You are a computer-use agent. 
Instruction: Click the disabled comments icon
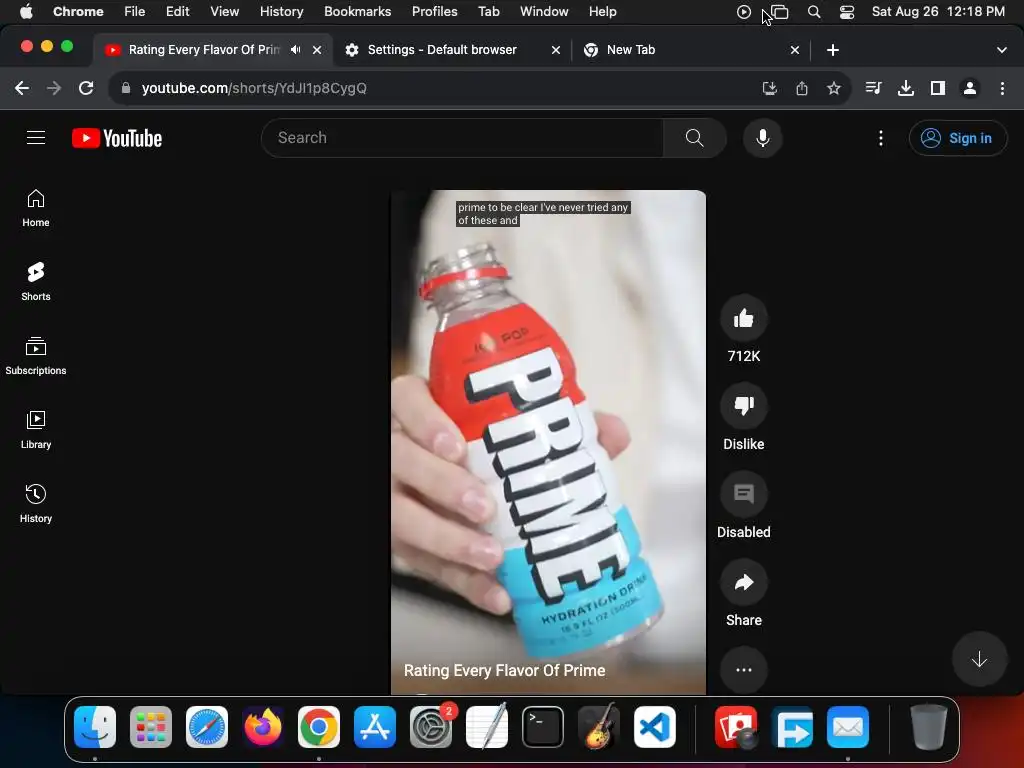[x=743, y=494]
